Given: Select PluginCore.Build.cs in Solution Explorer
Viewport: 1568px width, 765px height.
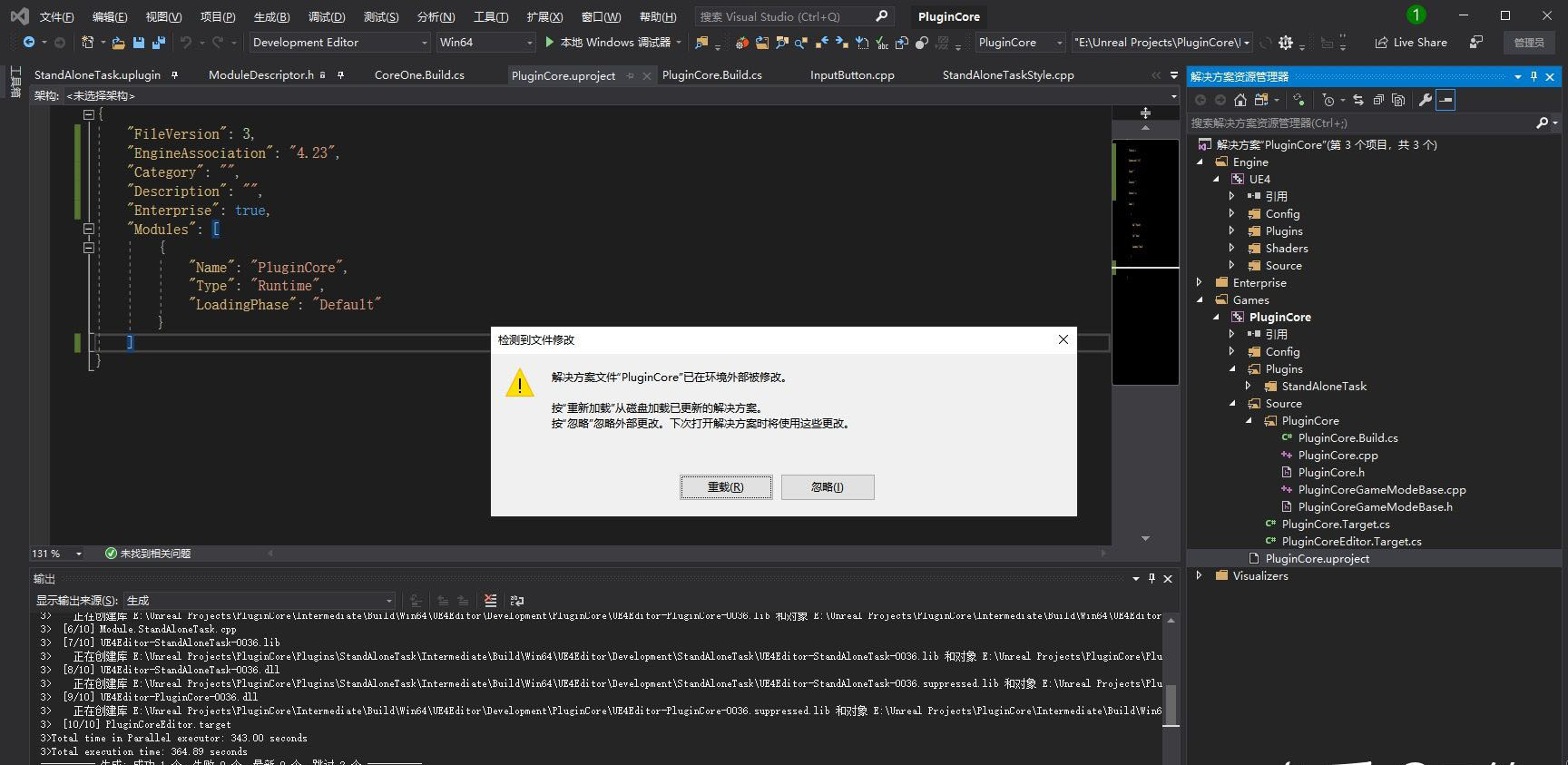Looking at the screenshot, I should pos(1347,438).
